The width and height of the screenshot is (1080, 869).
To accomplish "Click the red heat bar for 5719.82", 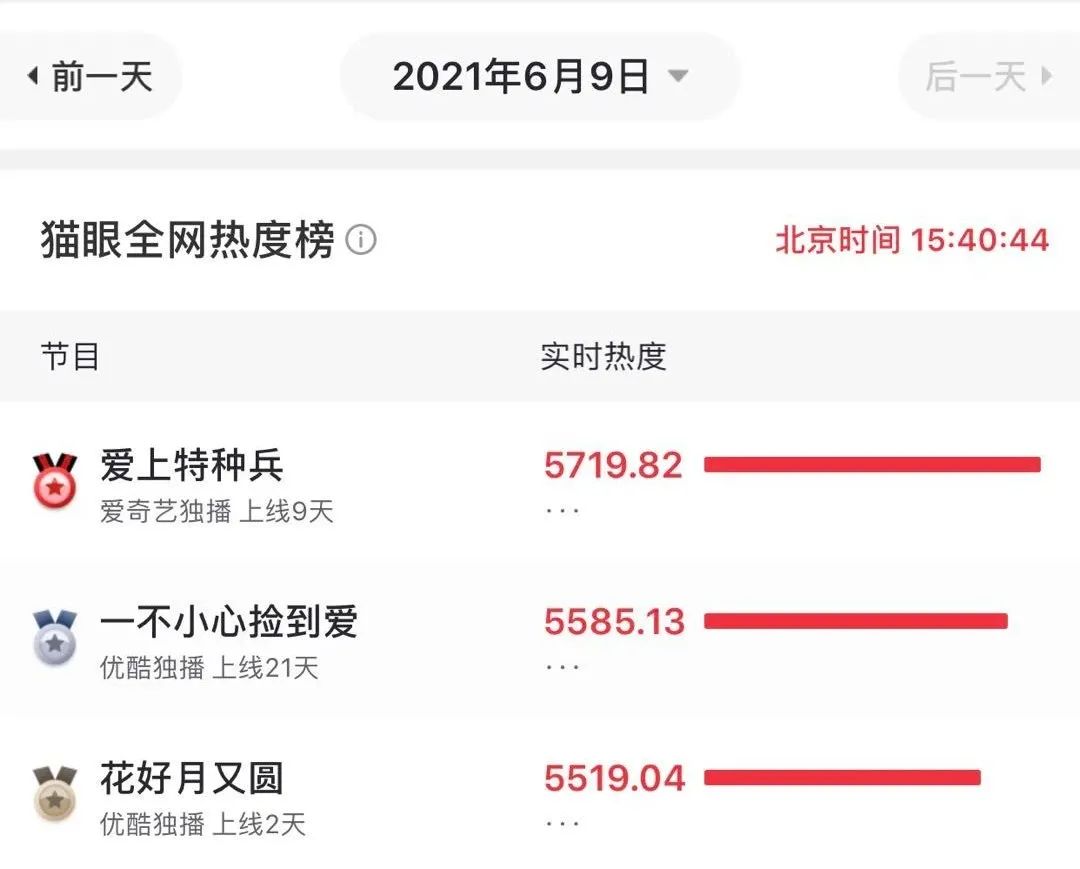I will (x=872, y=465).
